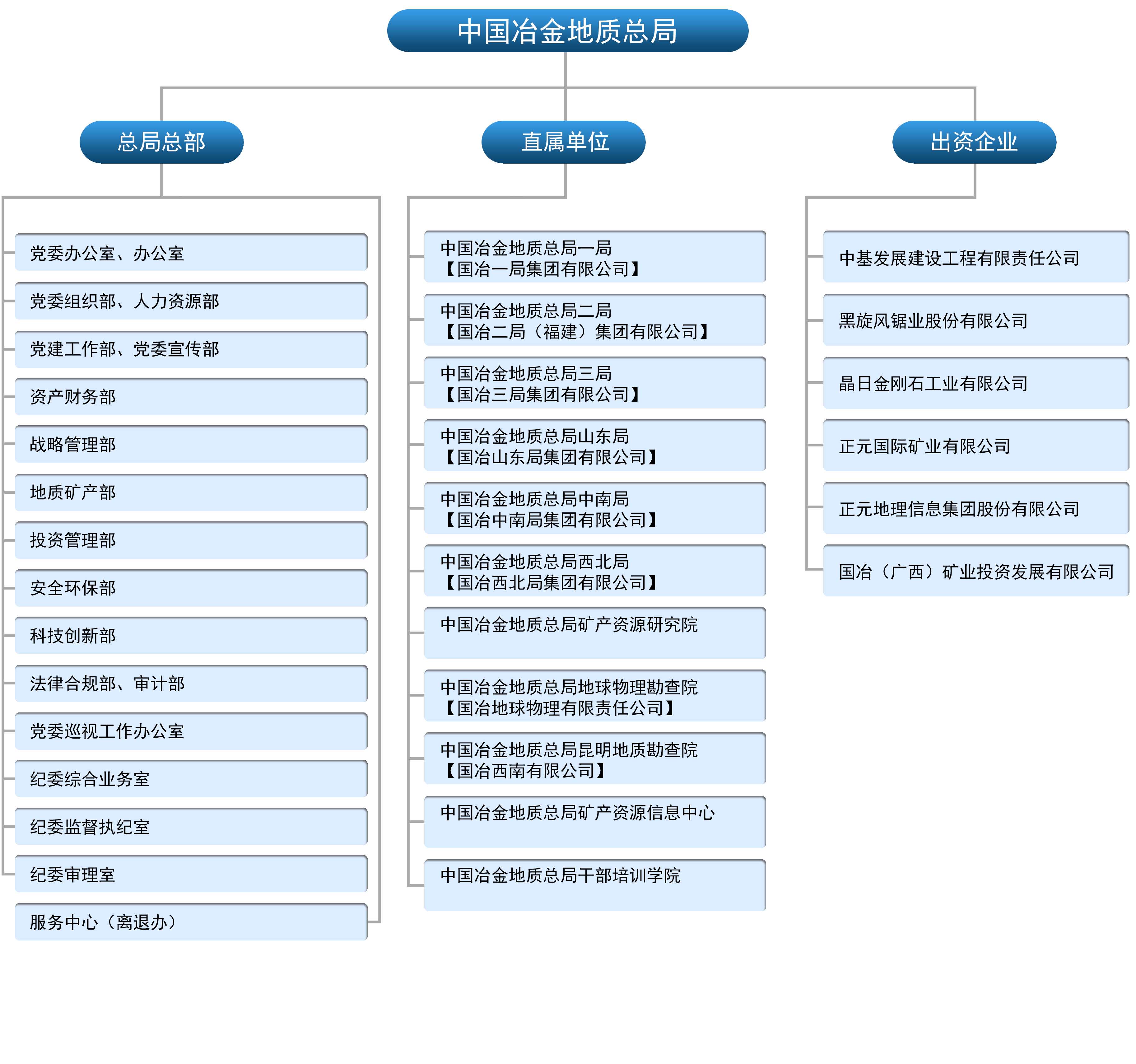
Task: Open the 地质矿产部 department
Action: click(191, 492)
